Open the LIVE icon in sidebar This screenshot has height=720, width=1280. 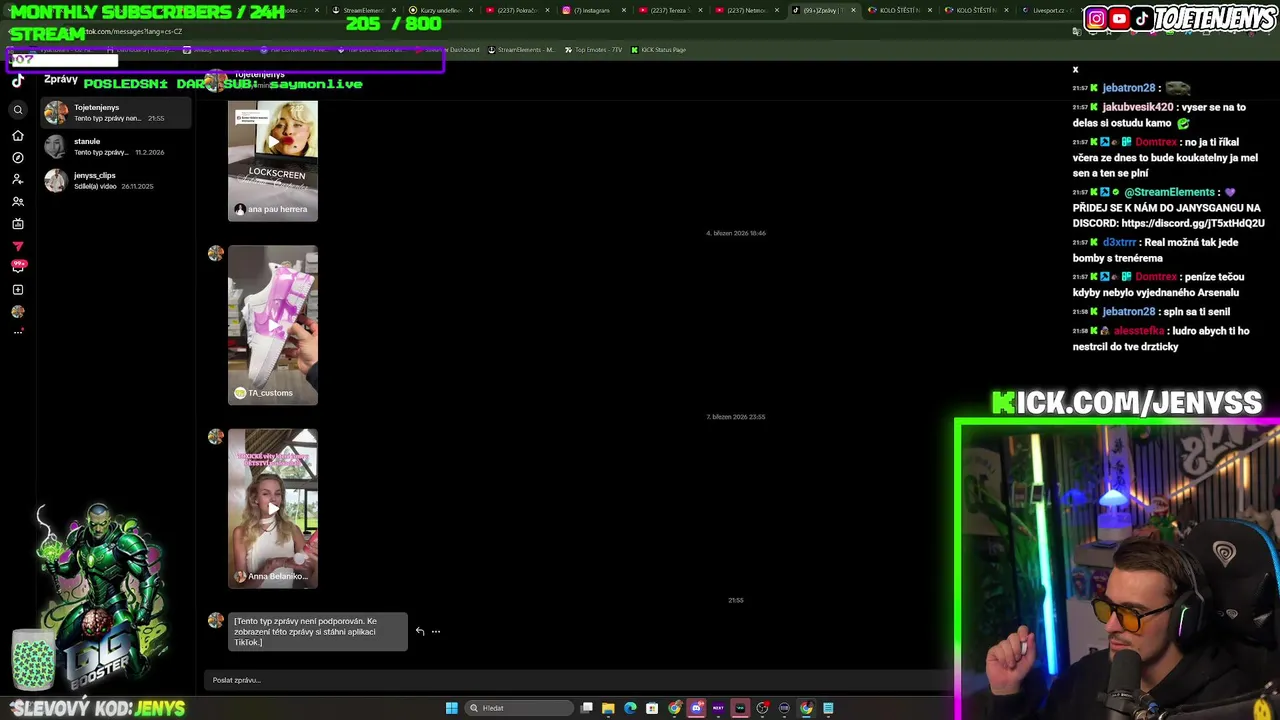[x=18, y=223]
